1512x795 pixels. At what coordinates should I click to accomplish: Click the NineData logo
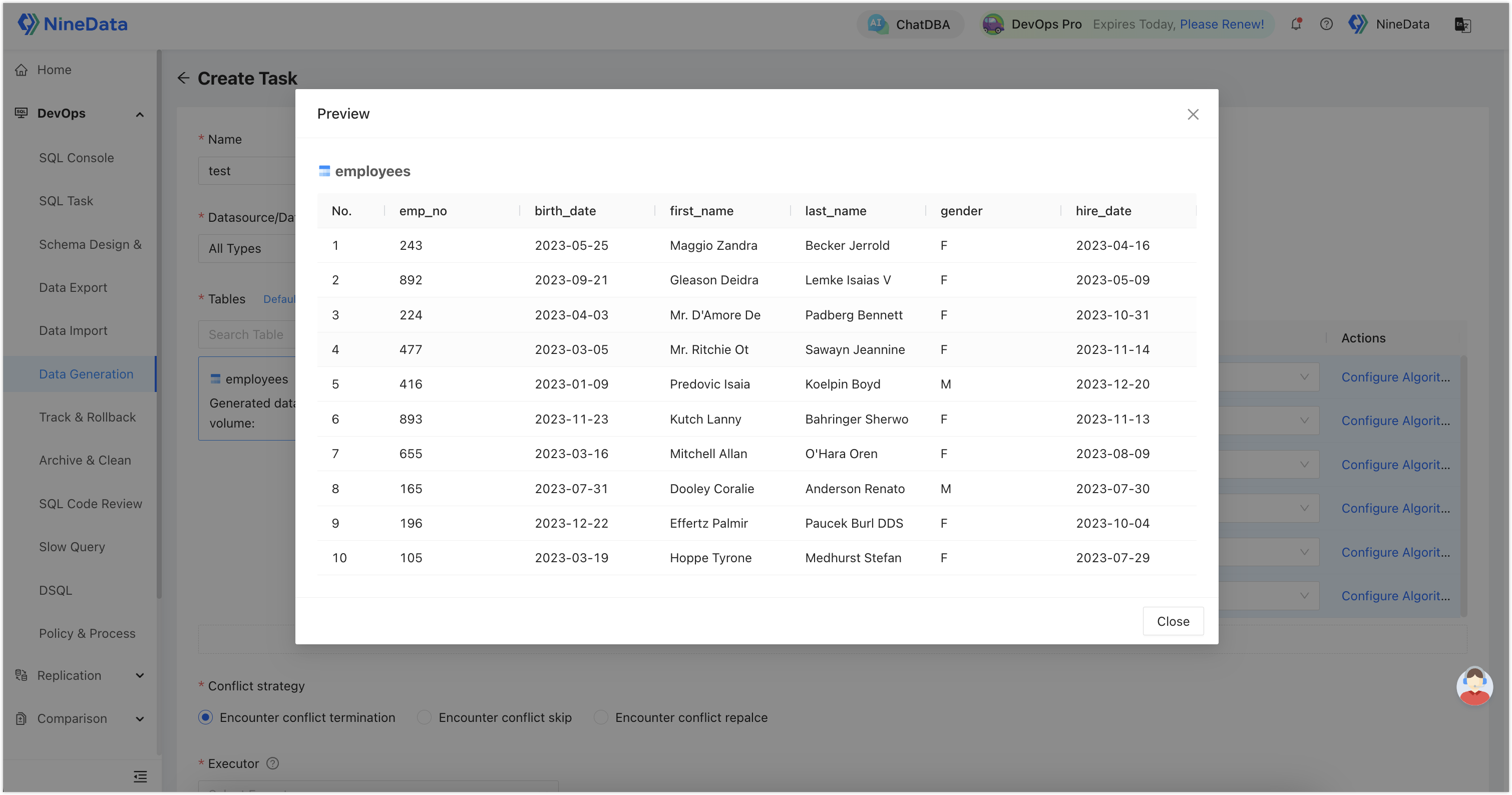pos(72,24)
